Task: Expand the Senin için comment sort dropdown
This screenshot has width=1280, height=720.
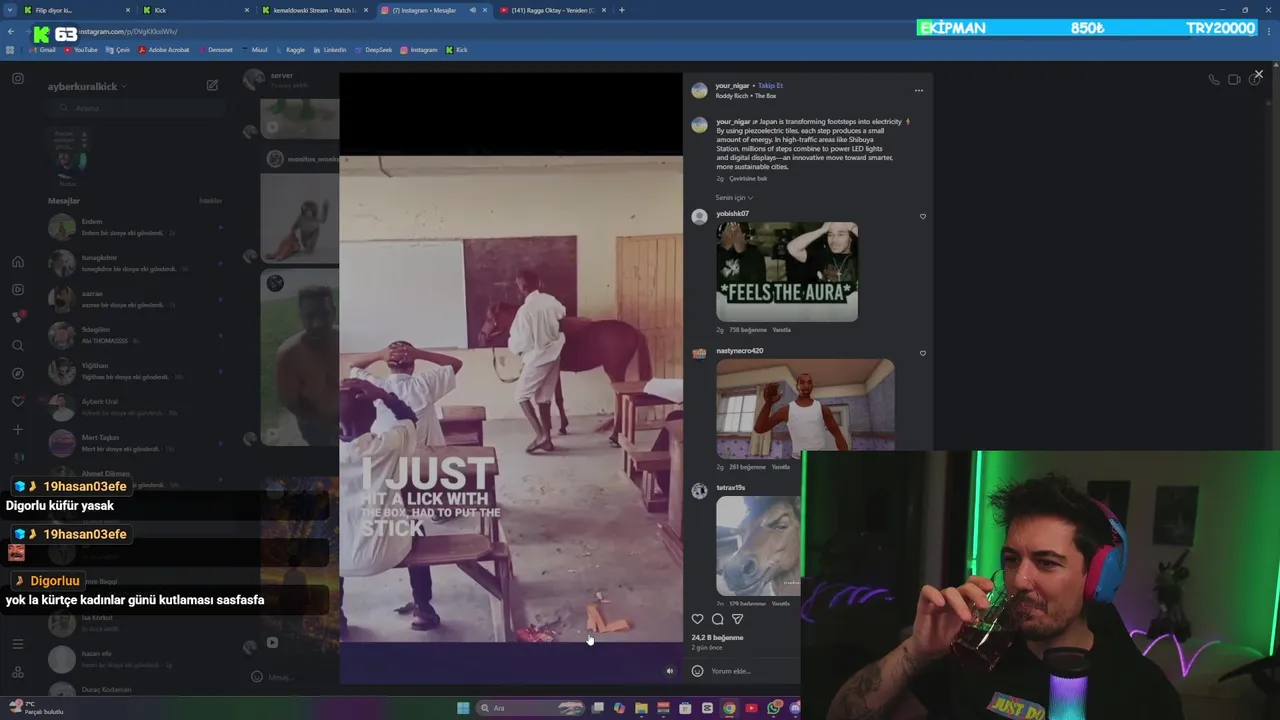Action: click(x=734, y=198)
